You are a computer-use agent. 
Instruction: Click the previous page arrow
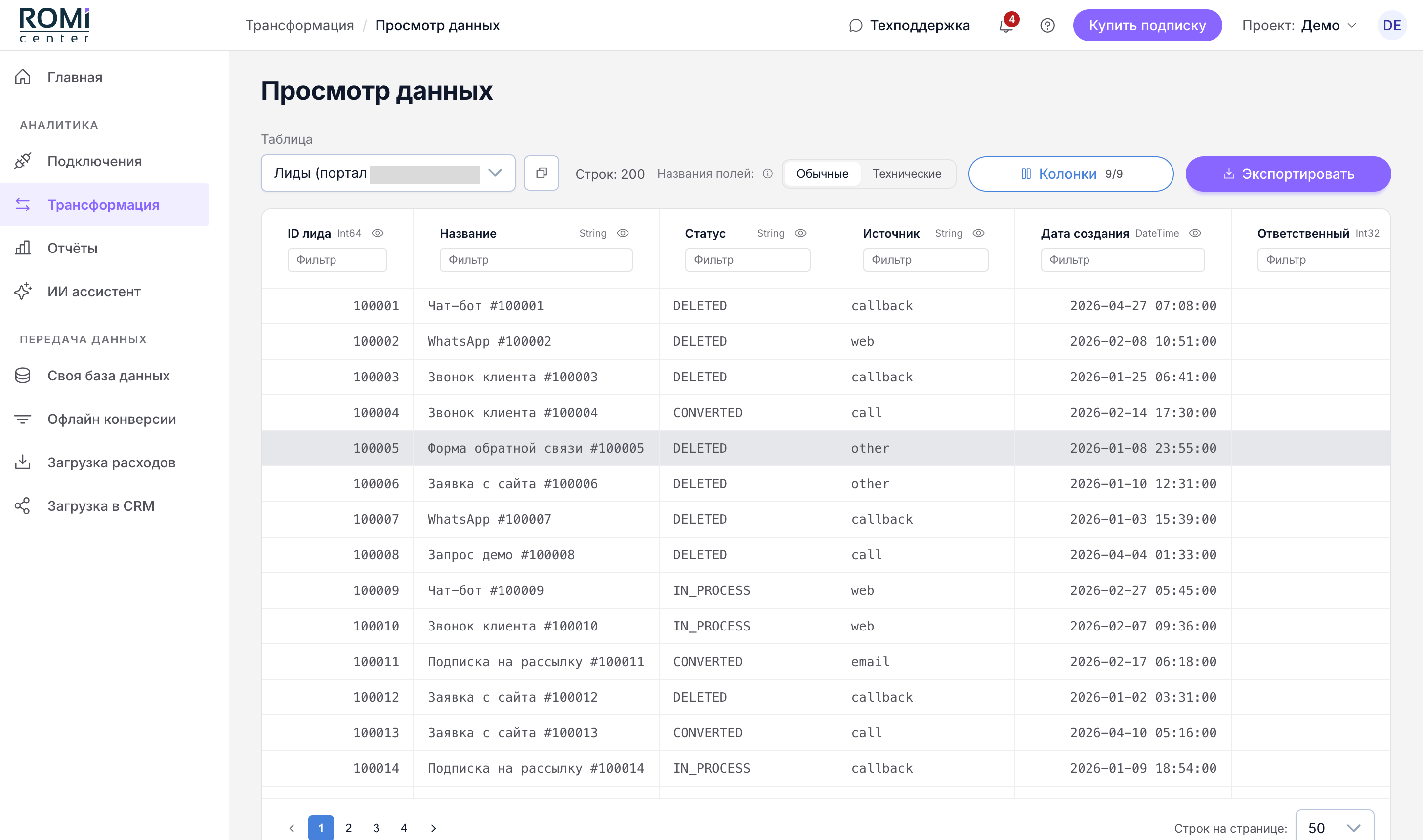pyautogui.click(x=292, y=828)
